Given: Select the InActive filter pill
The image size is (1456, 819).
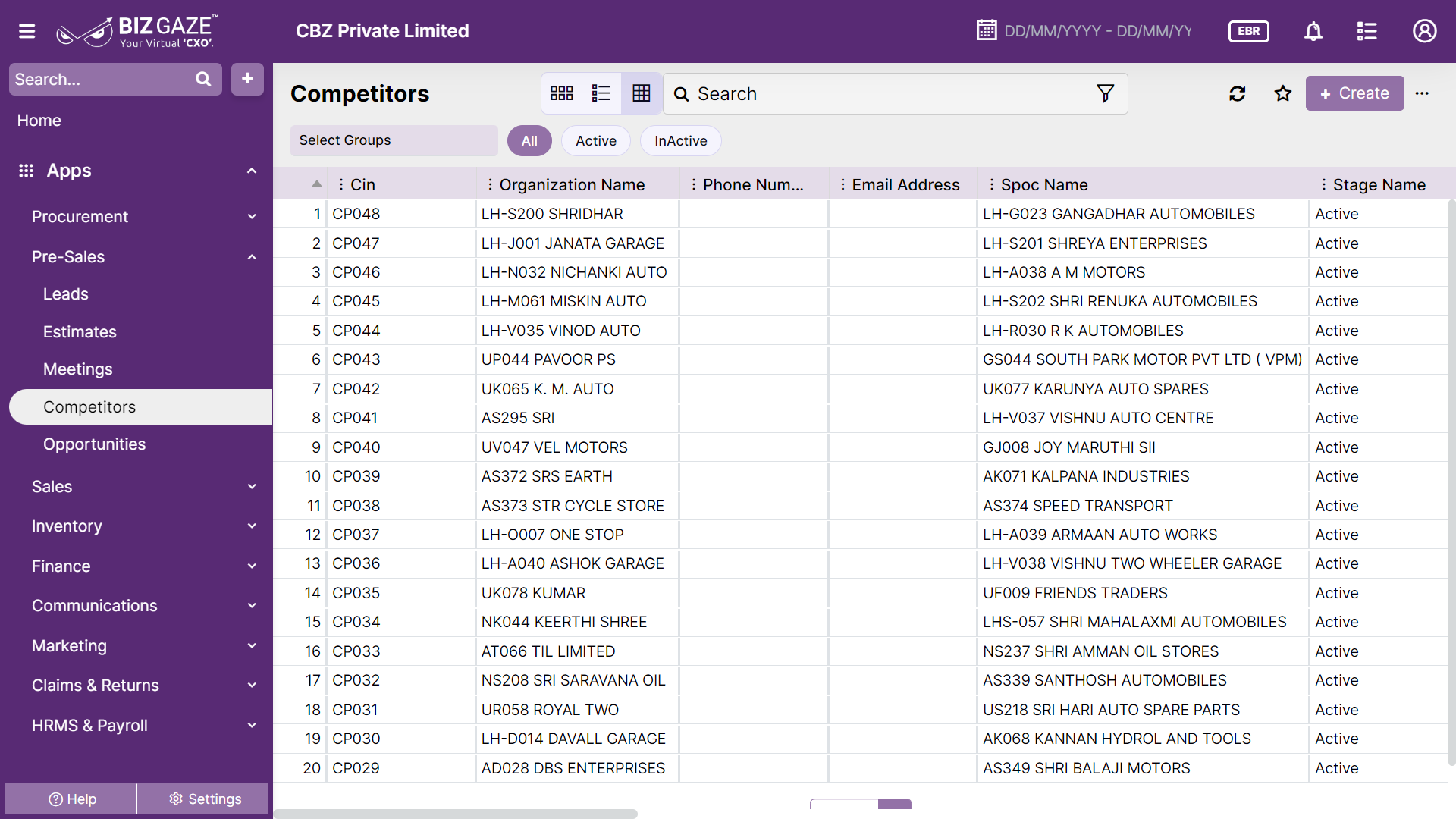Looking at the screenshot, I should pos(680,141).
